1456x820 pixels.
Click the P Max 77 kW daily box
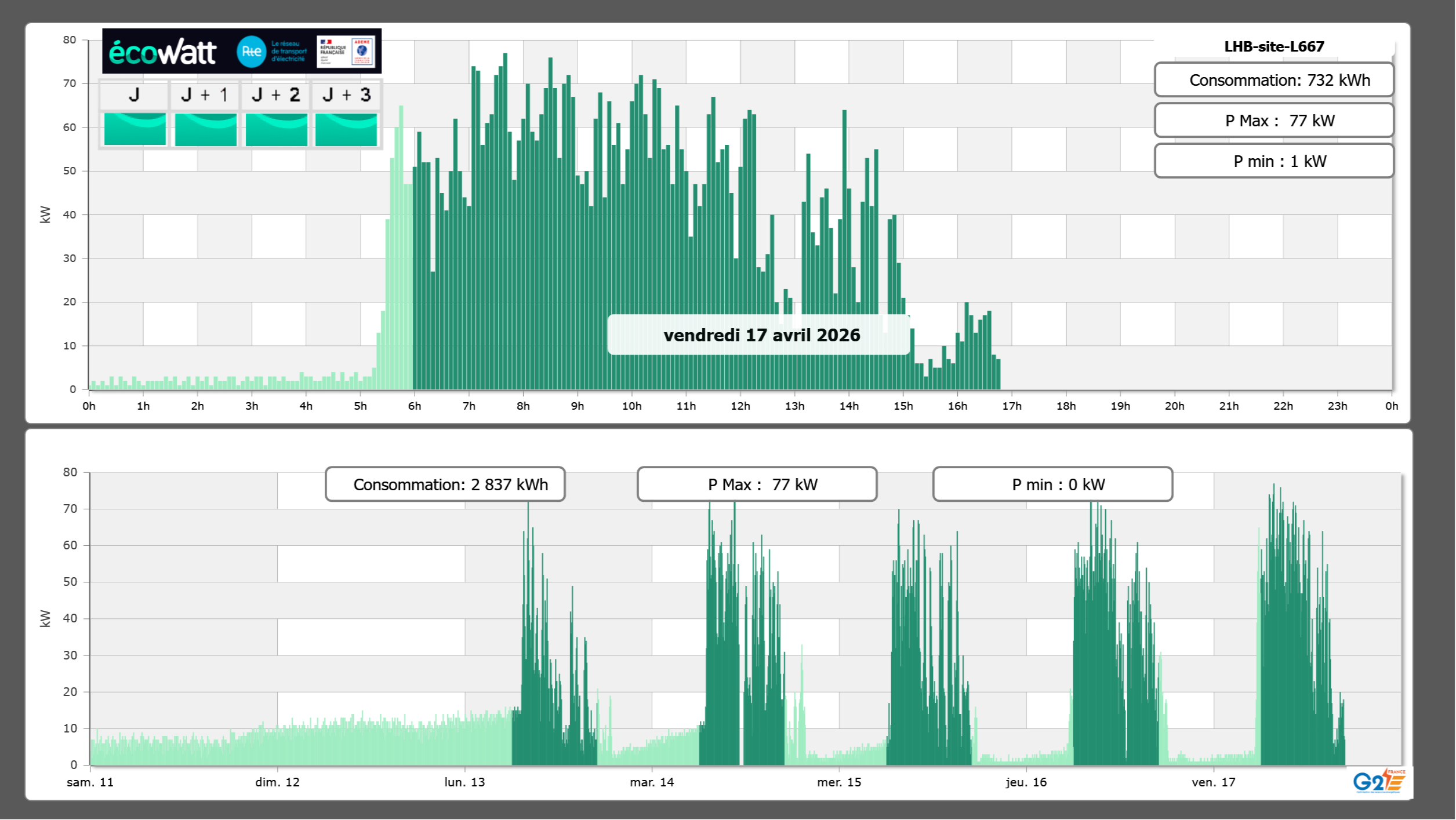point(1274,121)
